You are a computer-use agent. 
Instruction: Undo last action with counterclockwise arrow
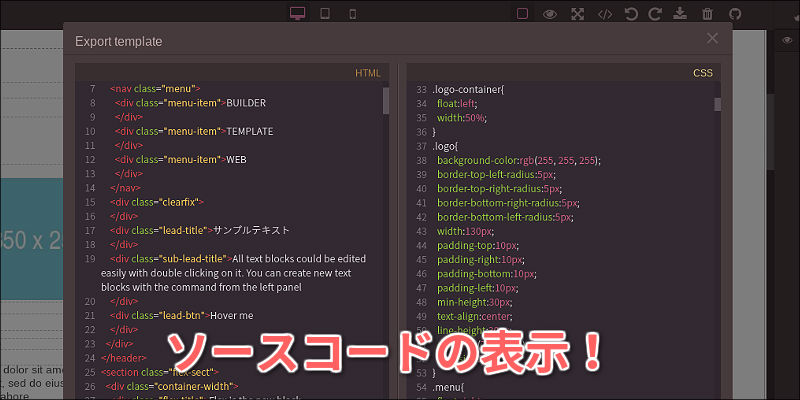(x=631, y=14)
